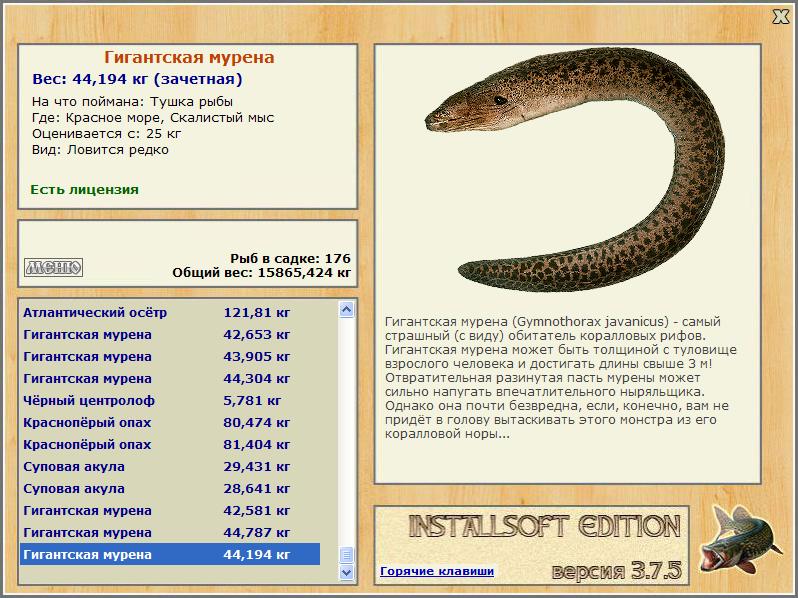The height and width of the screenshot is (598, 798).
Task: Click На что поймана: Тушка рыбы line
Action: pyautogui.click(x=132, y=102)
